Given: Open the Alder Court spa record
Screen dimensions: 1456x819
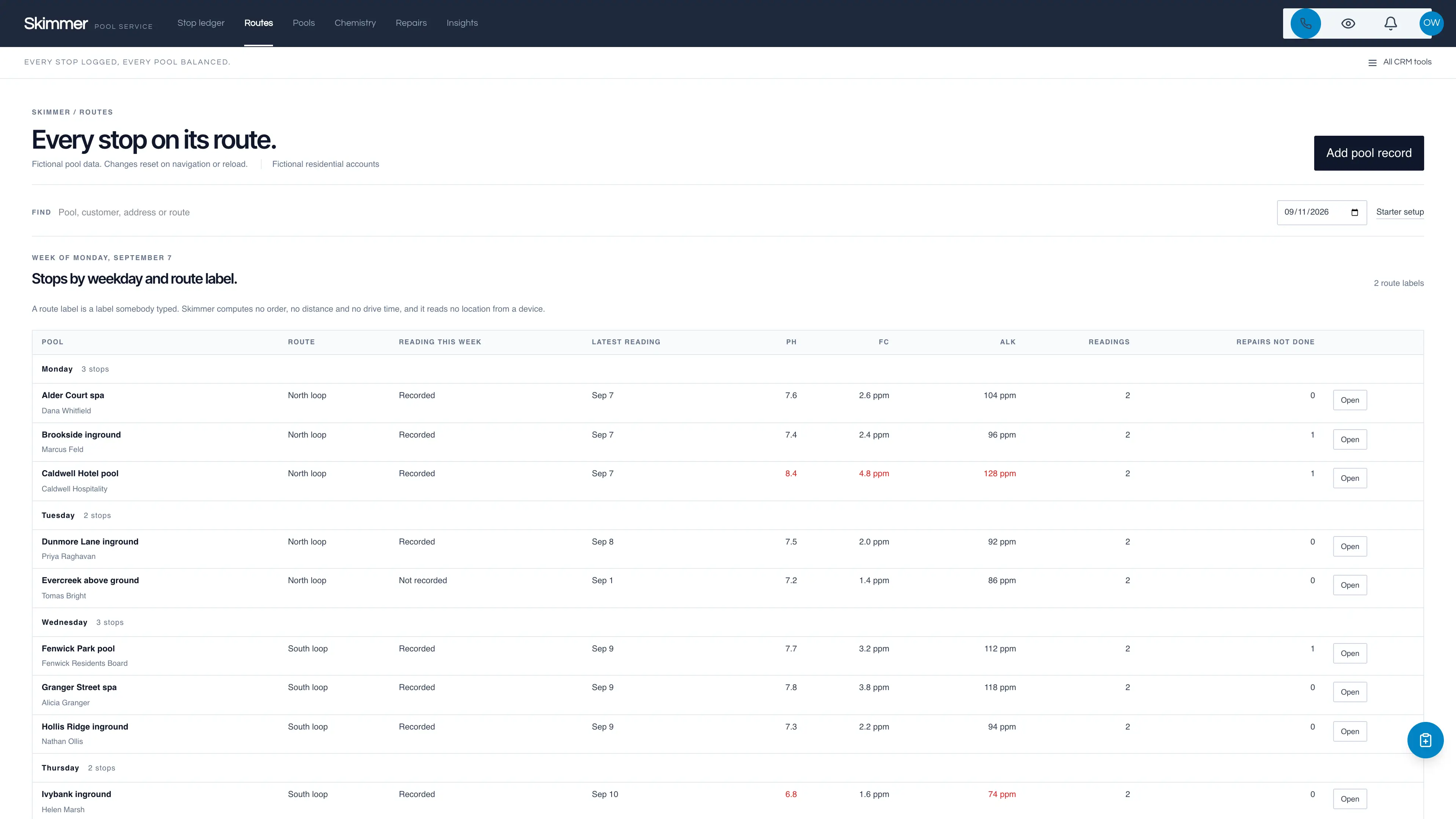Looking at the screenshot, I should point(1349,400).
